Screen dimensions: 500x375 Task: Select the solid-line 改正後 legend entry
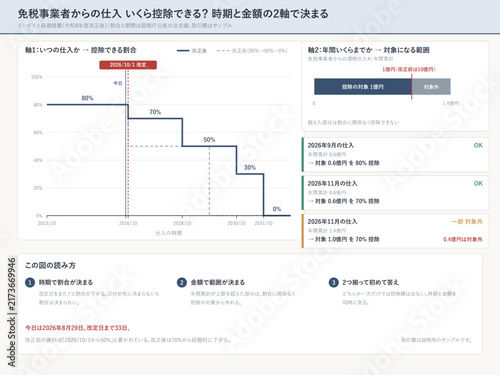pyautogui.click(x=192, y=51)
